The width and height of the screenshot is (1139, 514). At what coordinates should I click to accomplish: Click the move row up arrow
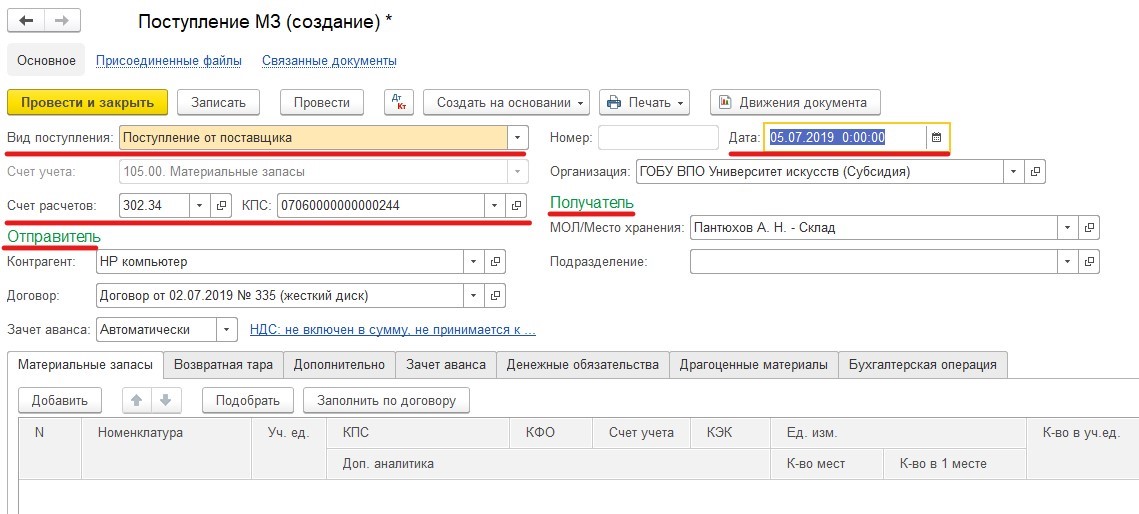tap(137, 400)
